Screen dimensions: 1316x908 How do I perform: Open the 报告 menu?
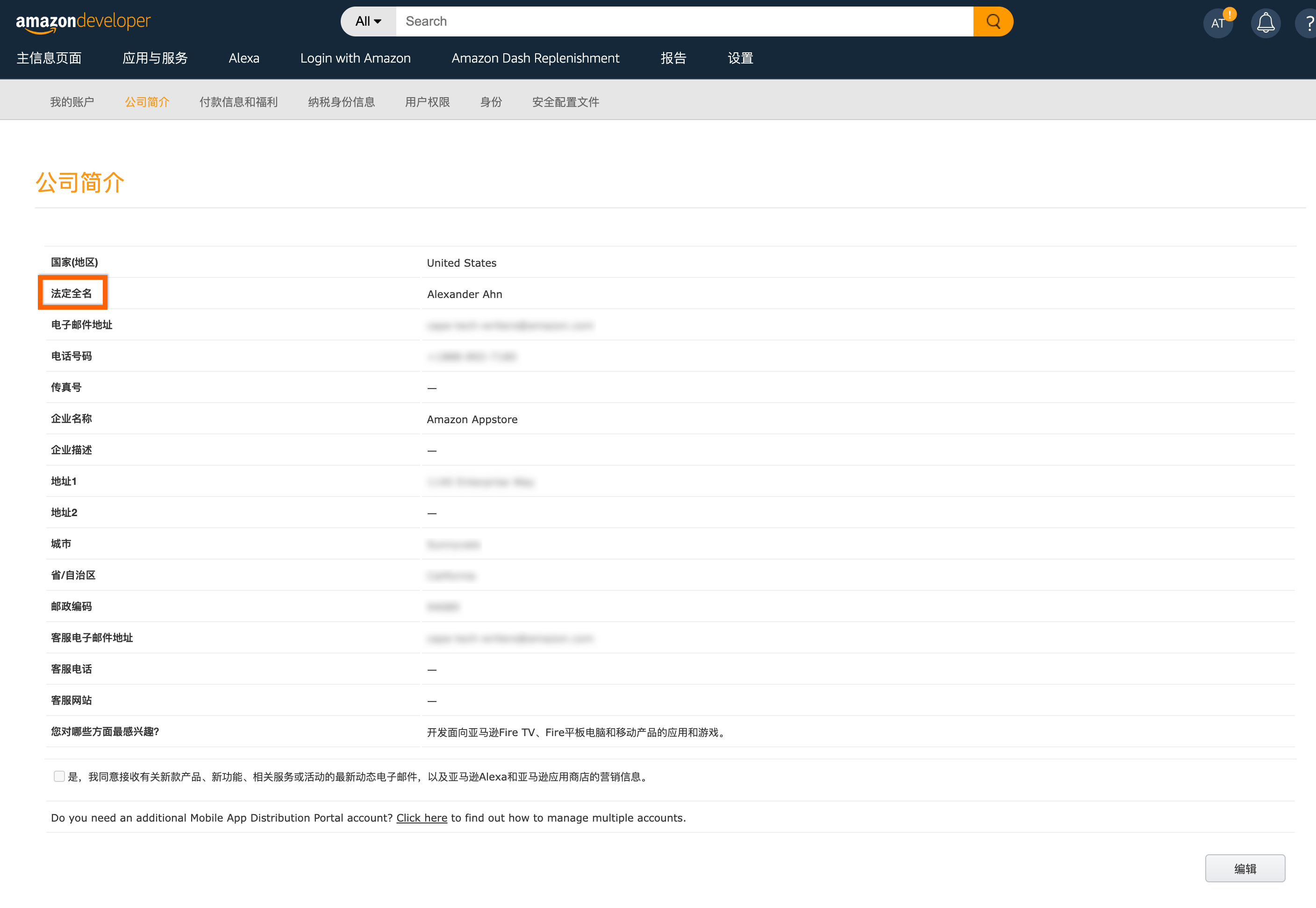click(673, 58)
